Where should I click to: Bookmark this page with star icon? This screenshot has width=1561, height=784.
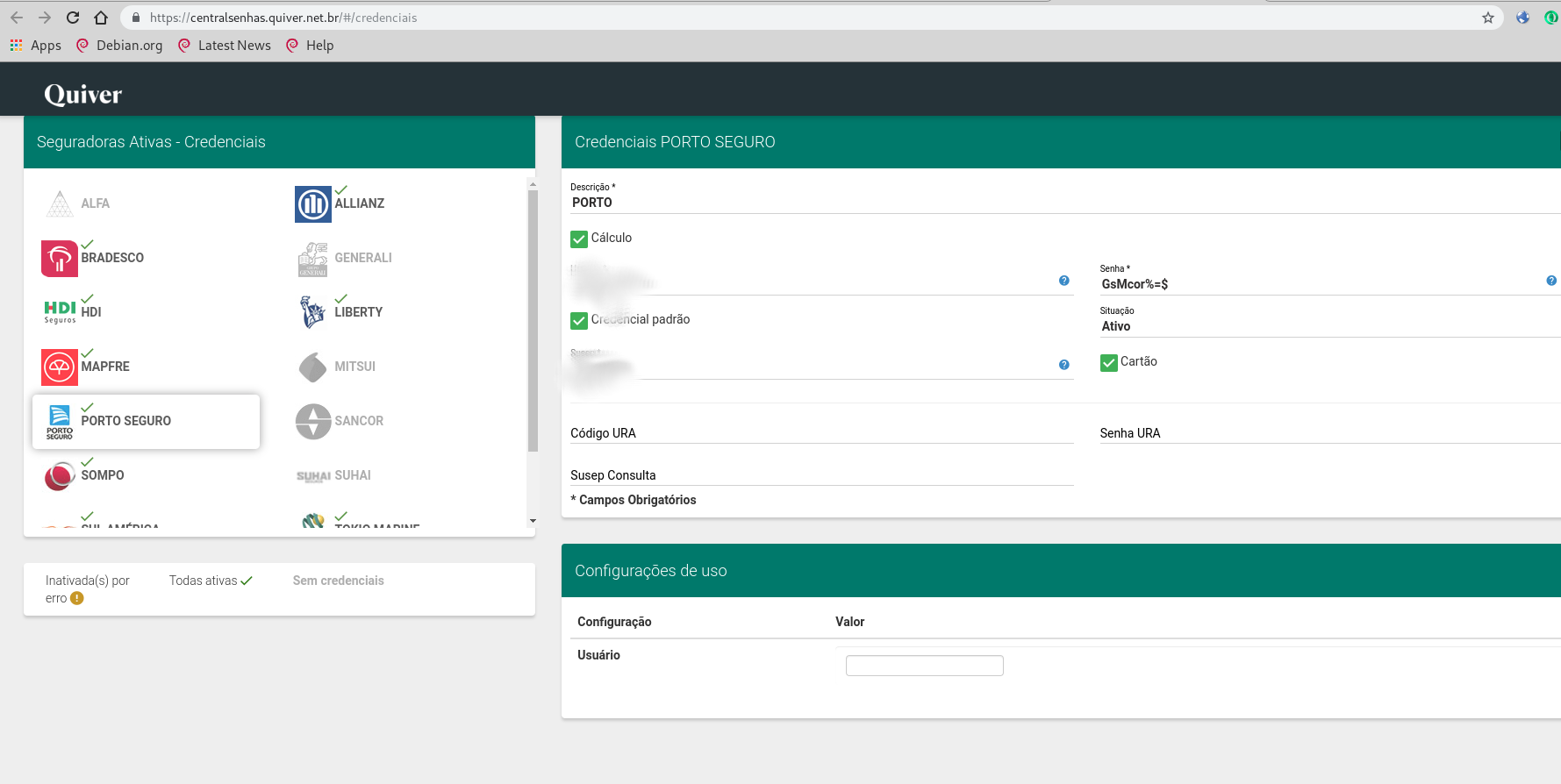1488,18
